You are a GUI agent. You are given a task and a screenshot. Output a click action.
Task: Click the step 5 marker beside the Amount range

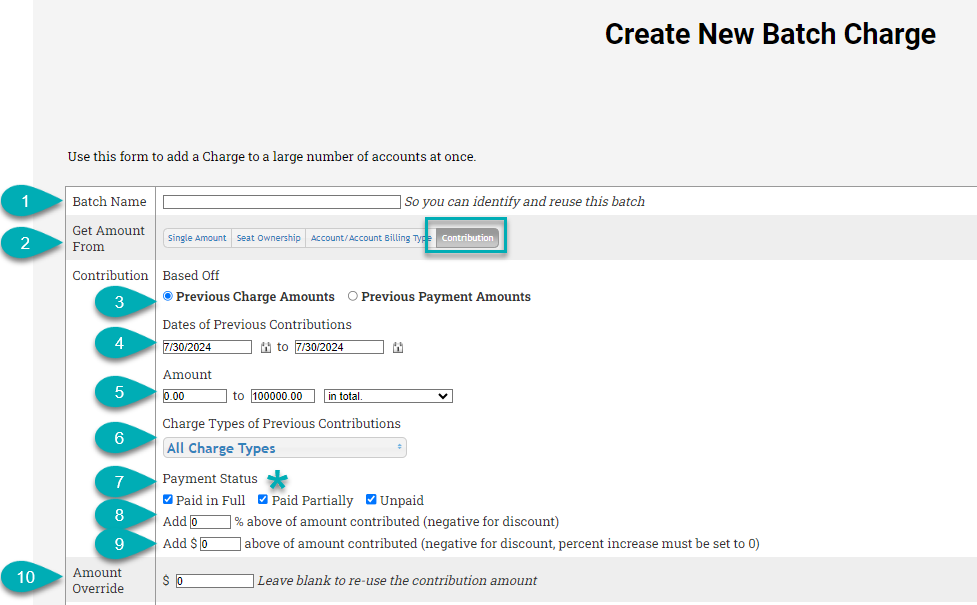(119, 392)
